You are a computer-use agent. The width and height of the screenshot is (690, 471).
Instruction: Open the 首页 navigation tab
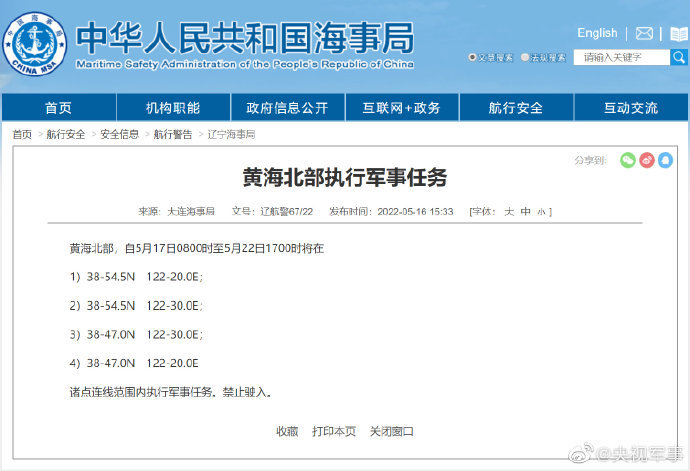(58, 108)
